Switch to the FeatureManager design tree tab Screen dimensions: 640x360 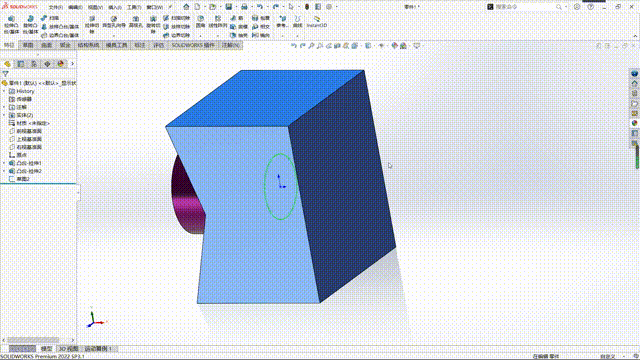[x=7, y=64]
